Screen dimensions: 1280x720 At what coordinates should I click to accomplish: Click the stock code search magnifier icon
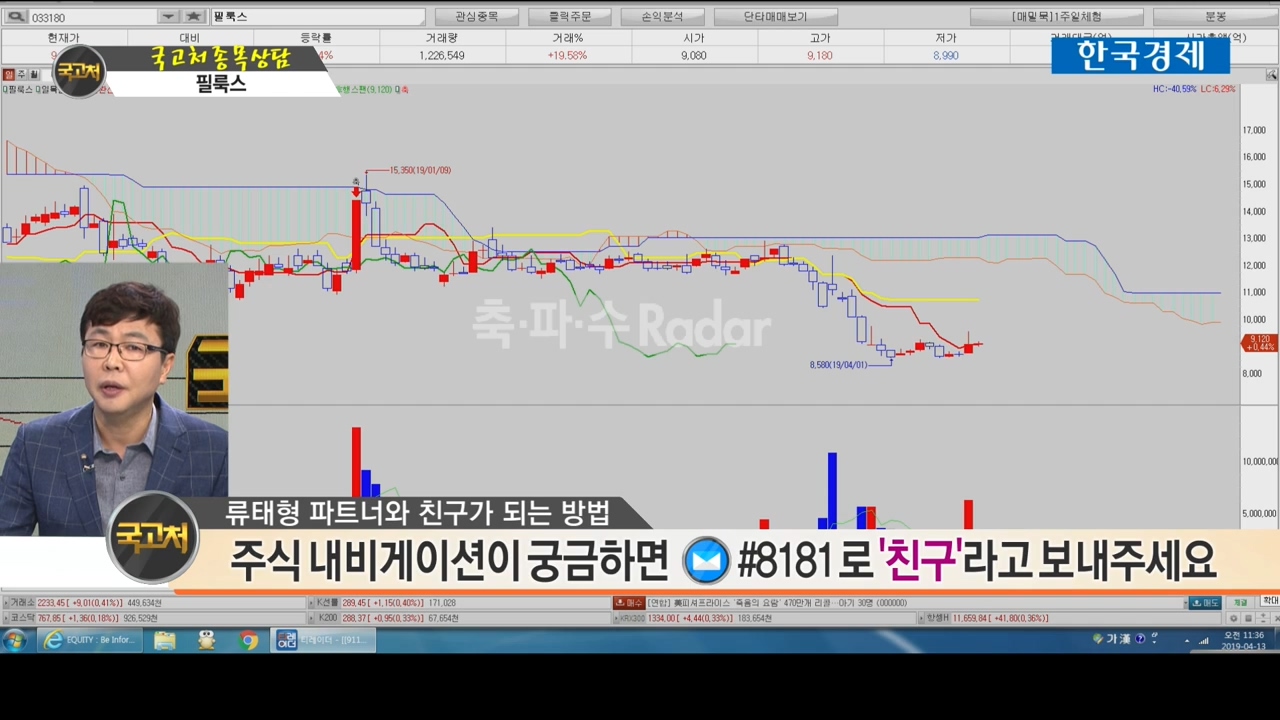[x=15, y=17]
